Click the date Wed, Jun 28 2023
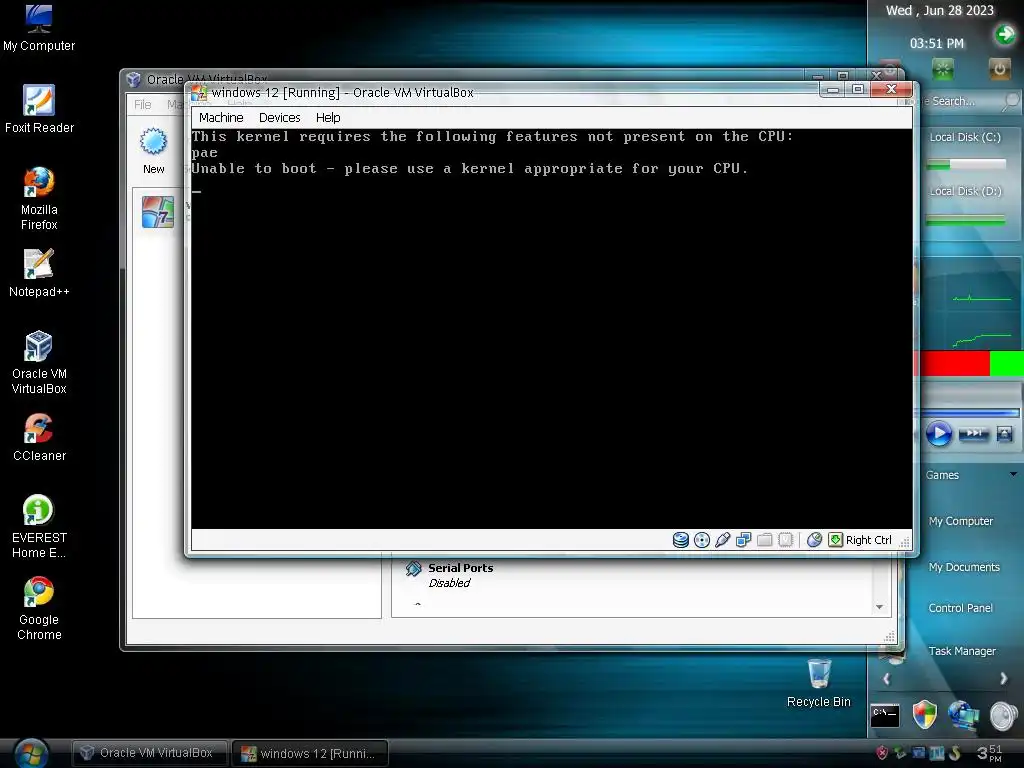Image resolution: width=1024 pixels, height=768 pixels. coord(940,10)
